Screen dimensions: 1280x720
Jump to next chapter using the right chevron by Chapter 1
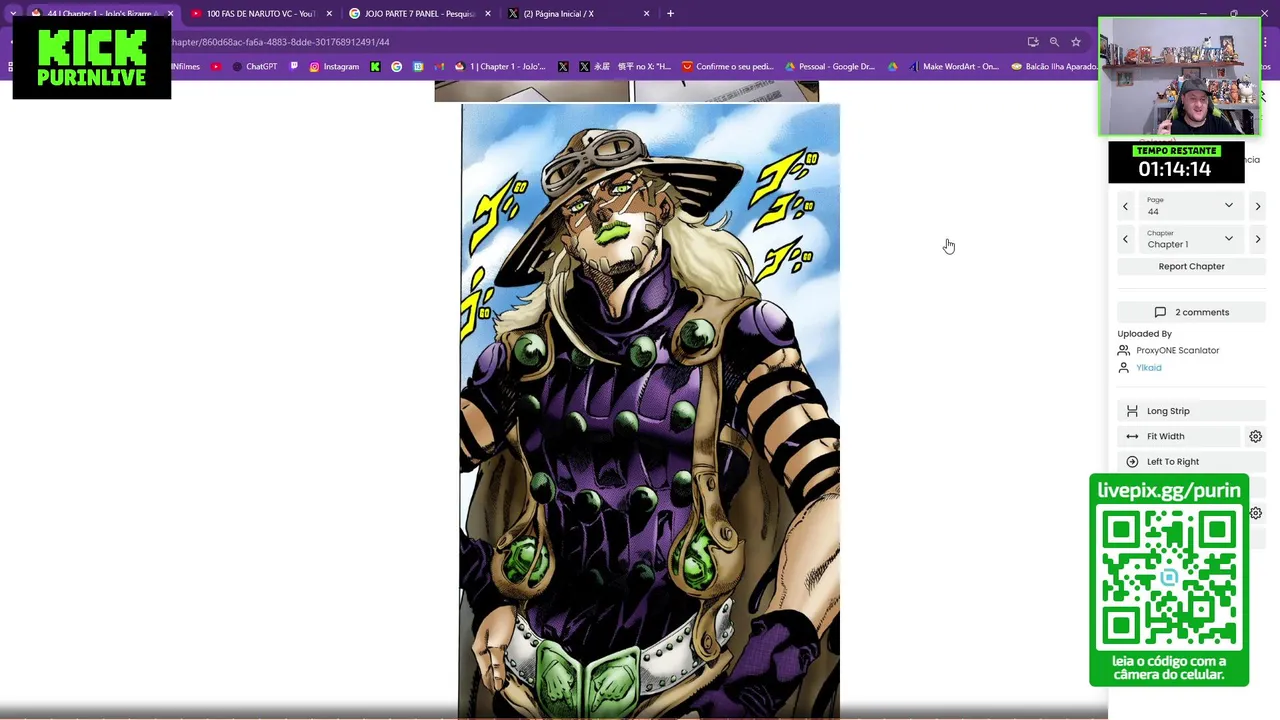[x=1258, y=239]
